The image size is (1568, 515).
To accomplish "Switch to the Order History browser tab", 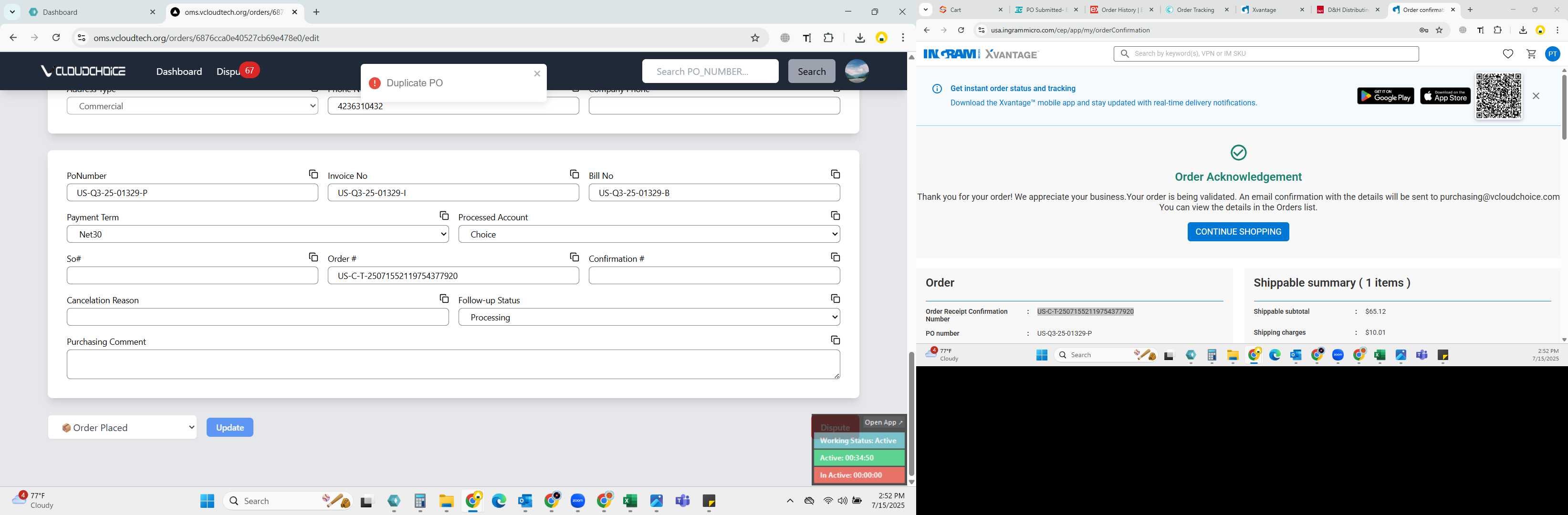I will (x=1121, y=10).
